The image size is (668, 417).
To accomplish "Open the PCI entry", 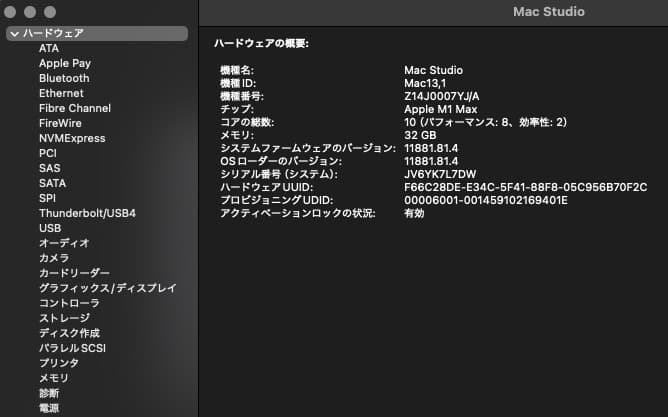I will (x=48, y=153).
